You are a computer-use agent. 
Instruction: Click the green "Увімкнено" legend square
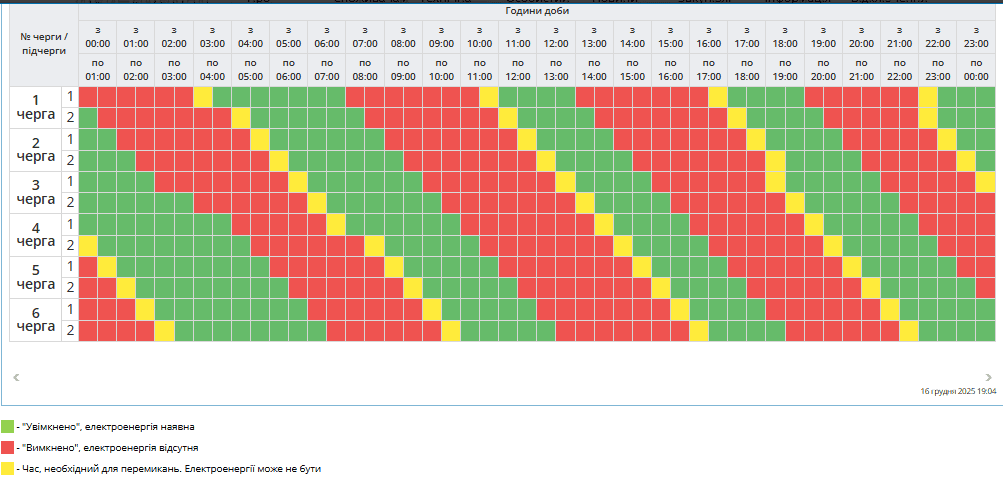click(7, 426)
